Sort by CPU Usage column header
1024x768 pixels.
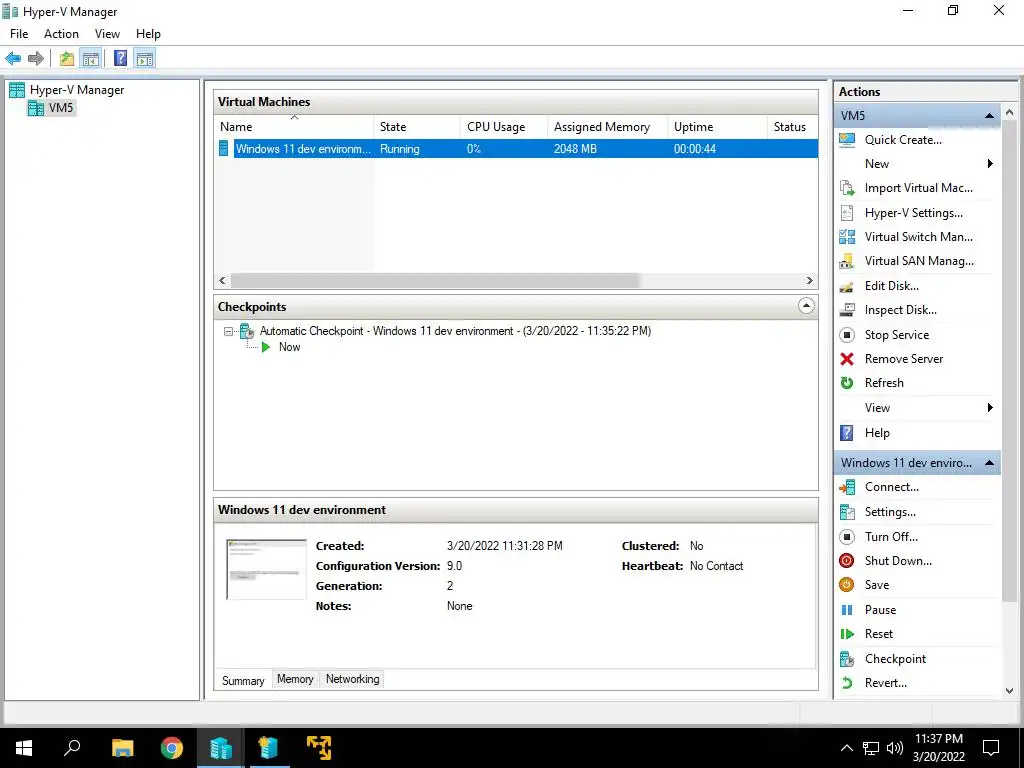pos(504,127)
